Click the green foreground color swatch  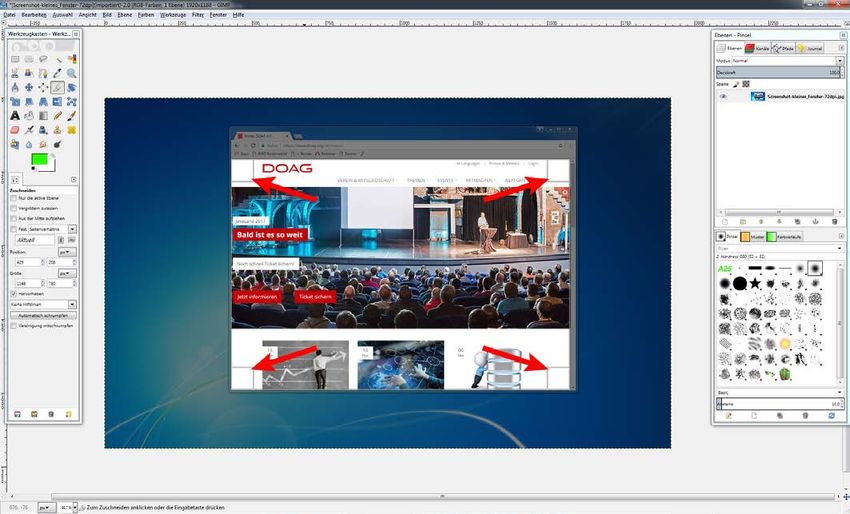click(40, 159)
